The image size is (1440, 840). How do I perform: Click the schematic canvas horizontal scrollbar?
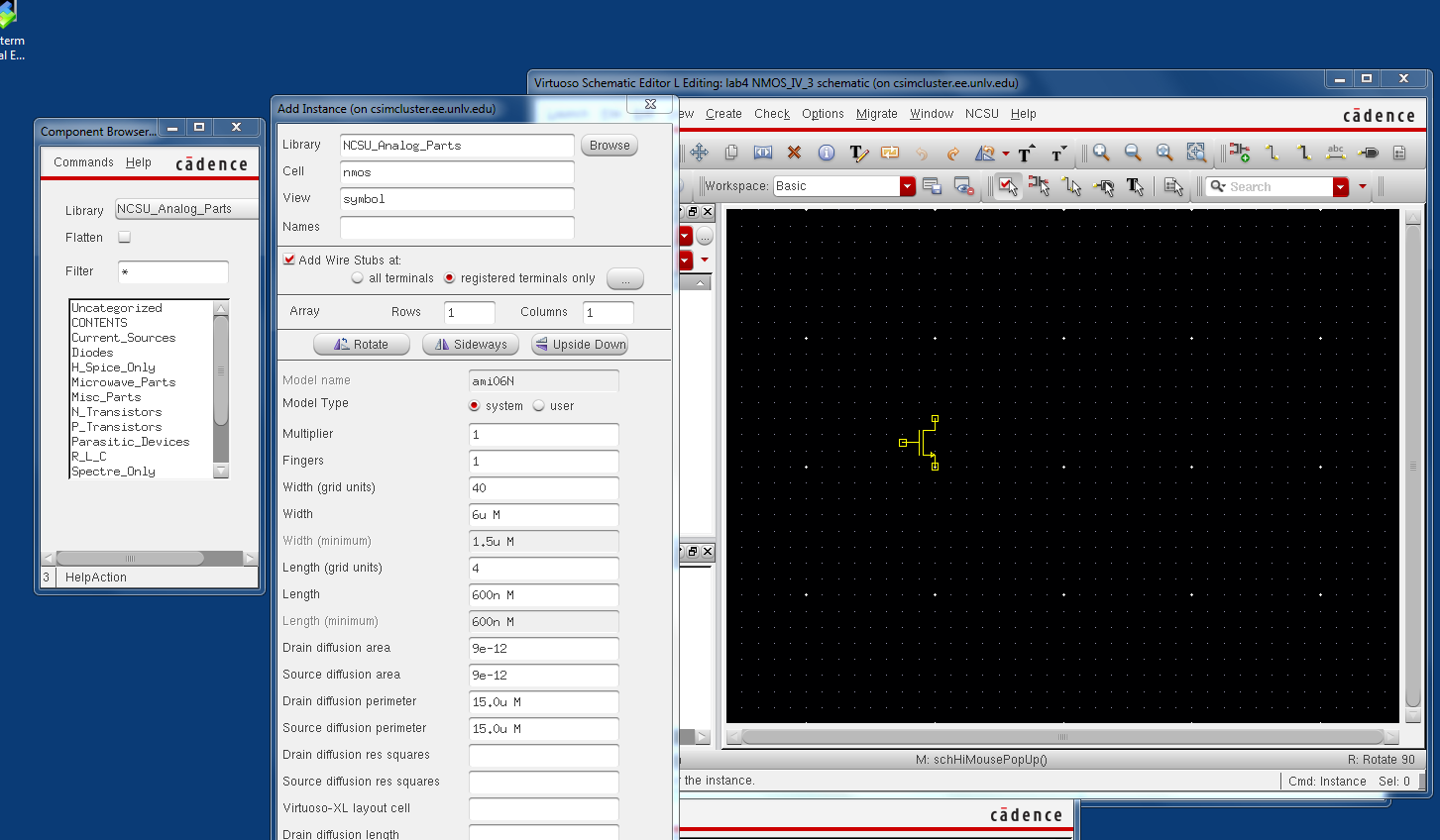(x=1062, y=737)
